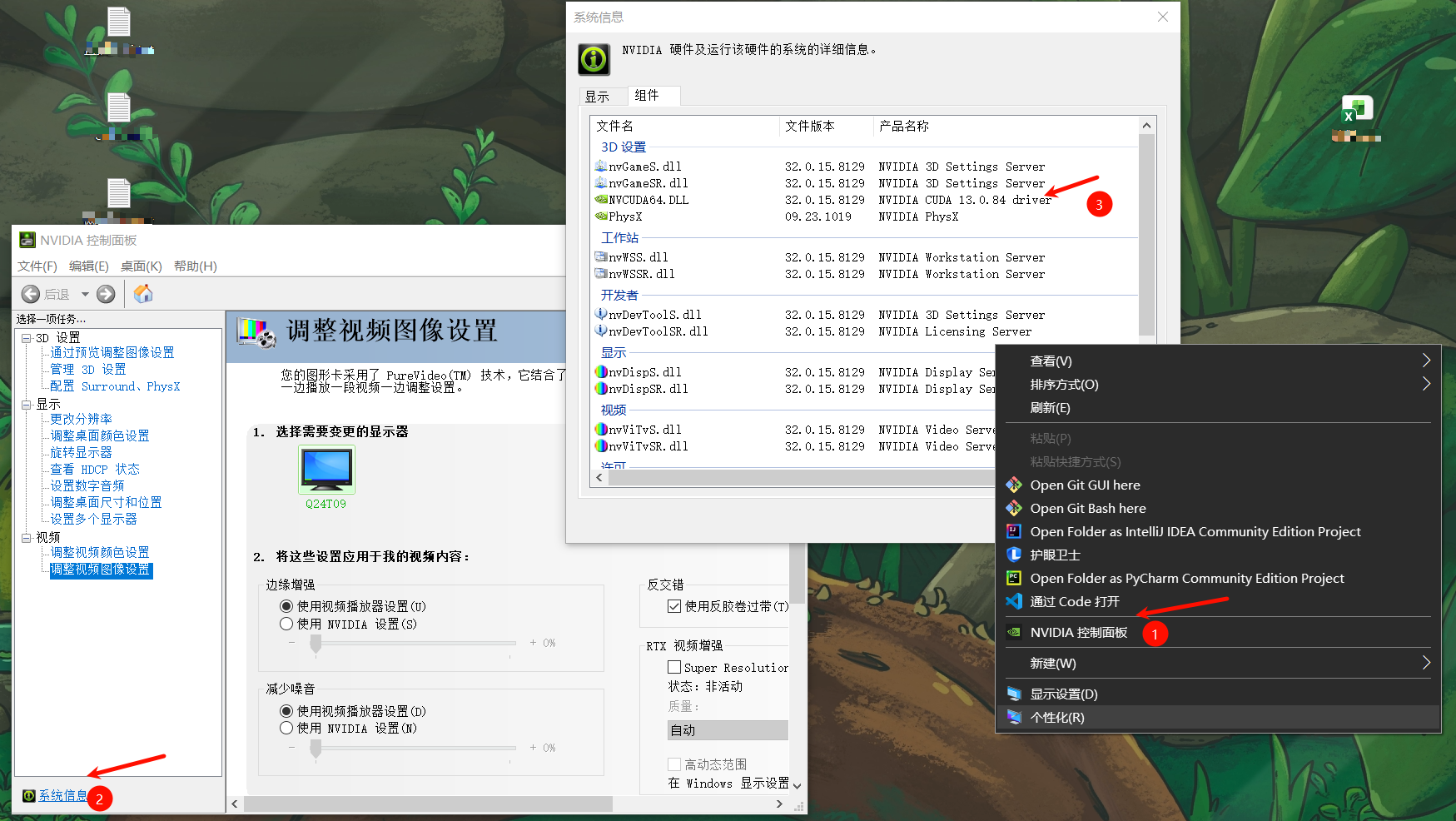Click 系统信息 list horizontal scroll left arrow

[x=599, y=478]
